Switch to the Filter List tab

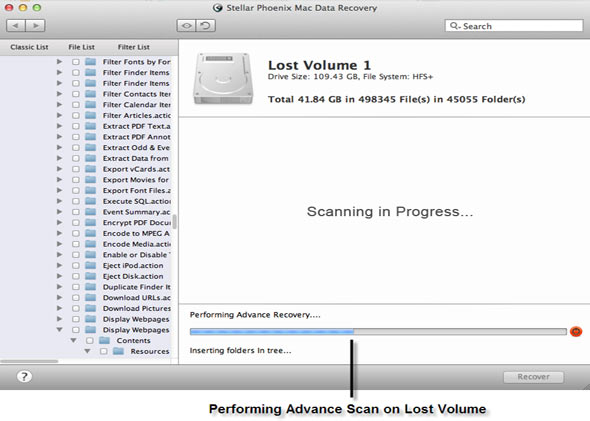pos(134,47)
